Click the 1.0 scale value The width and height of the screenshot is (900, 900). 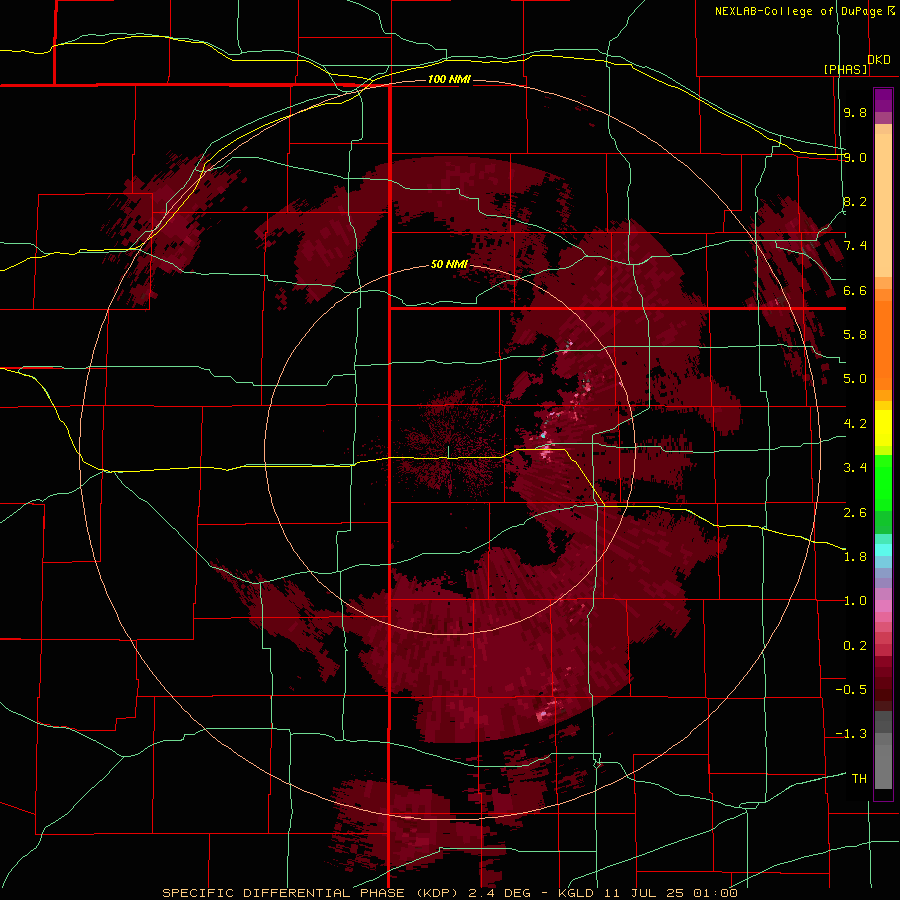(x=855, y=601)
